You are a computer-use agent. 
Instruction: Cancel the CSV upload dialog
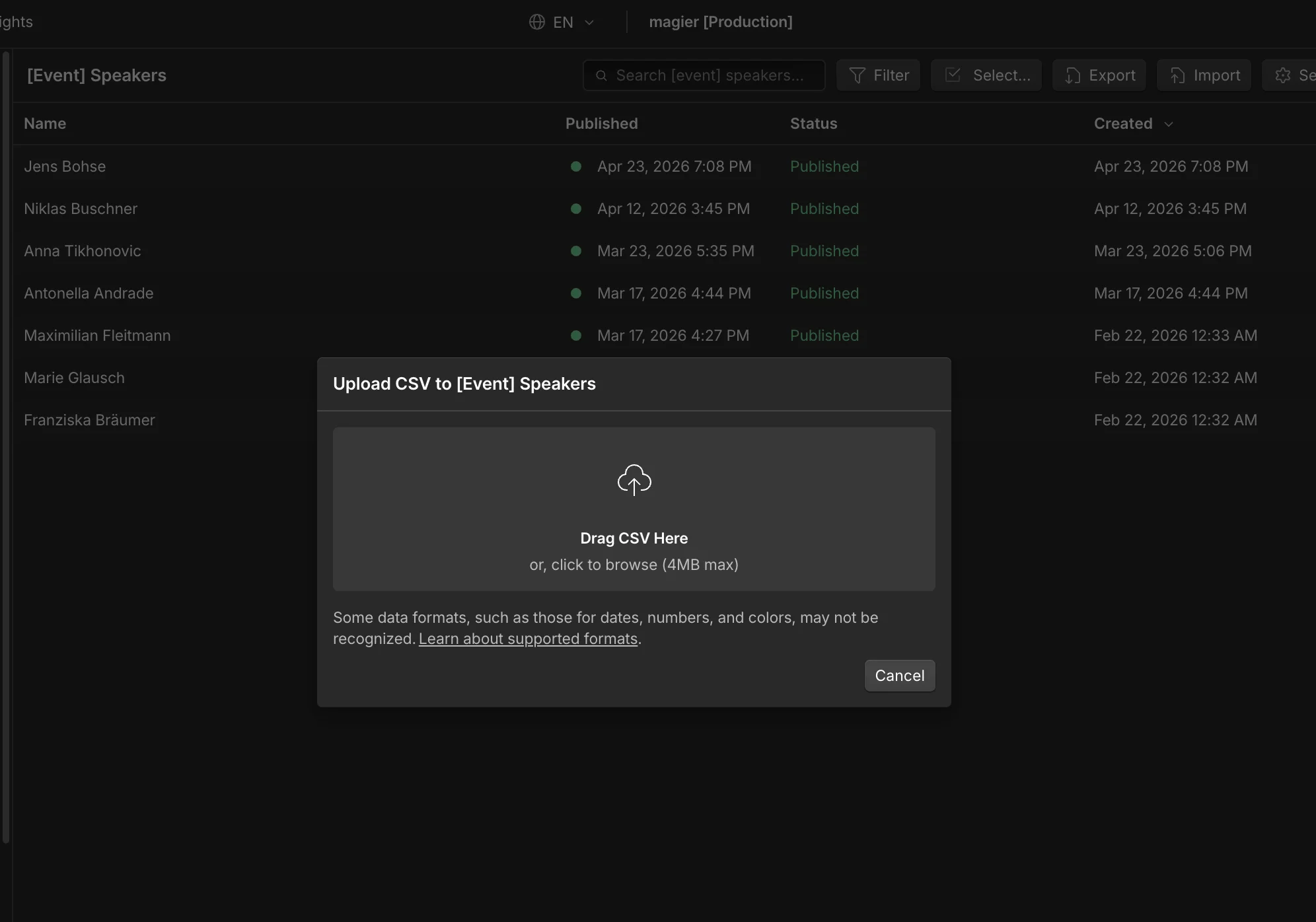(900, 676)
